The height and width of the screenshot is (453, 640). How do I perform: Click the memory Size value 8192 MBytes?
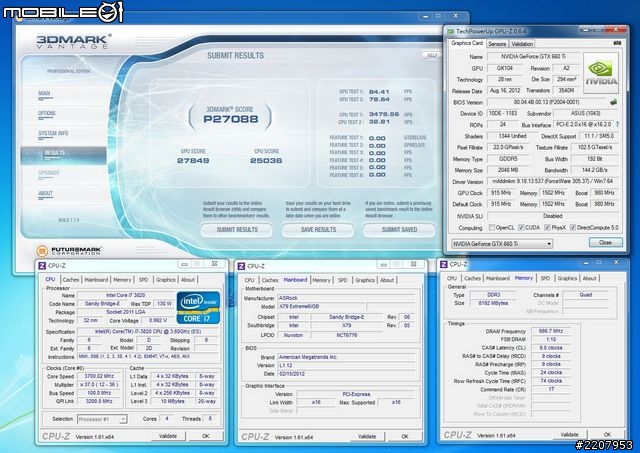[x=493, y=303]
